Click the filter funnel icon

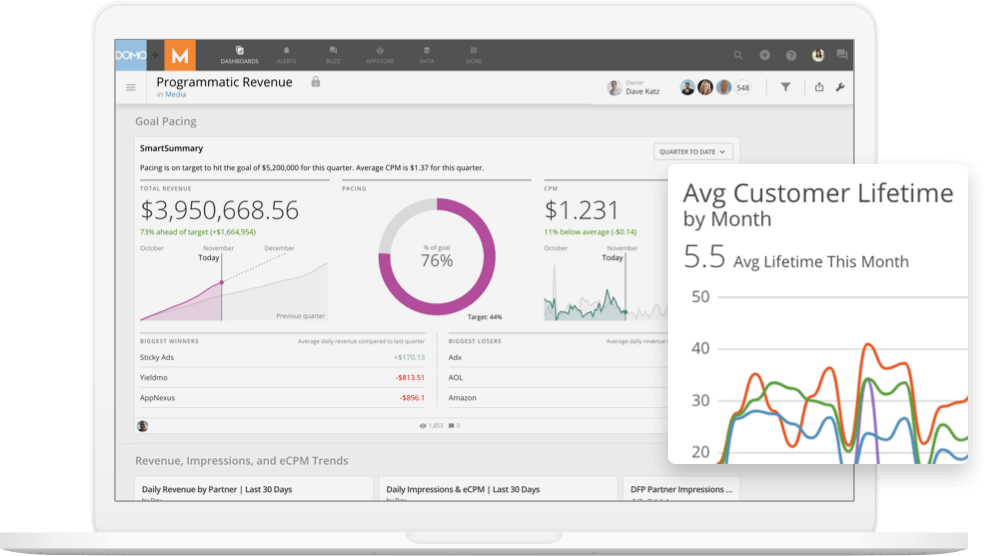pos(785,87)
